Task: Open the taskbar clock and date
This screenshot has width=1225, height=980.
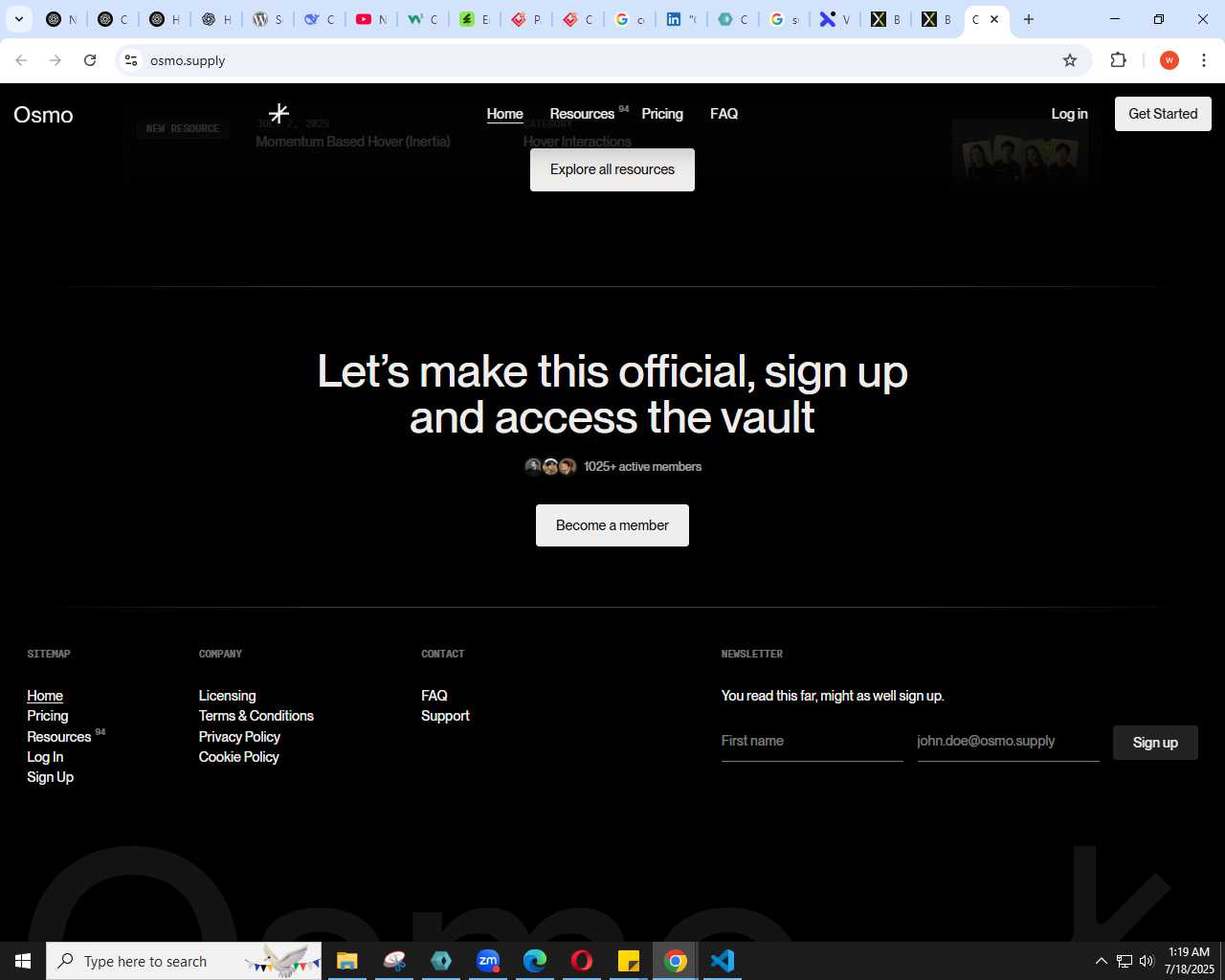Action: coord(1189,961)
